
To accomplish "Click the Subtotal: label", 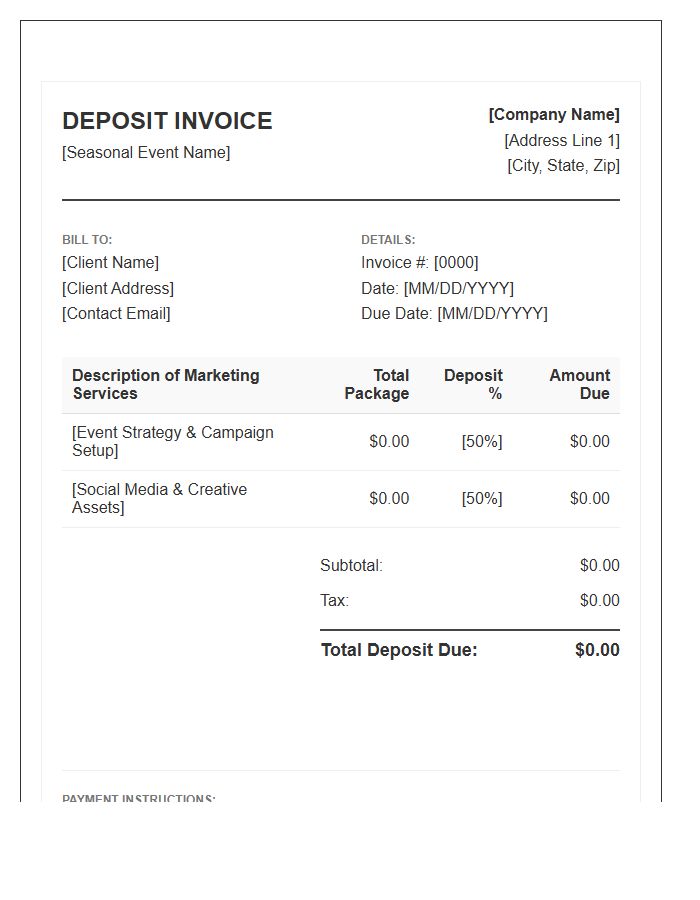I will click(351, 566).
